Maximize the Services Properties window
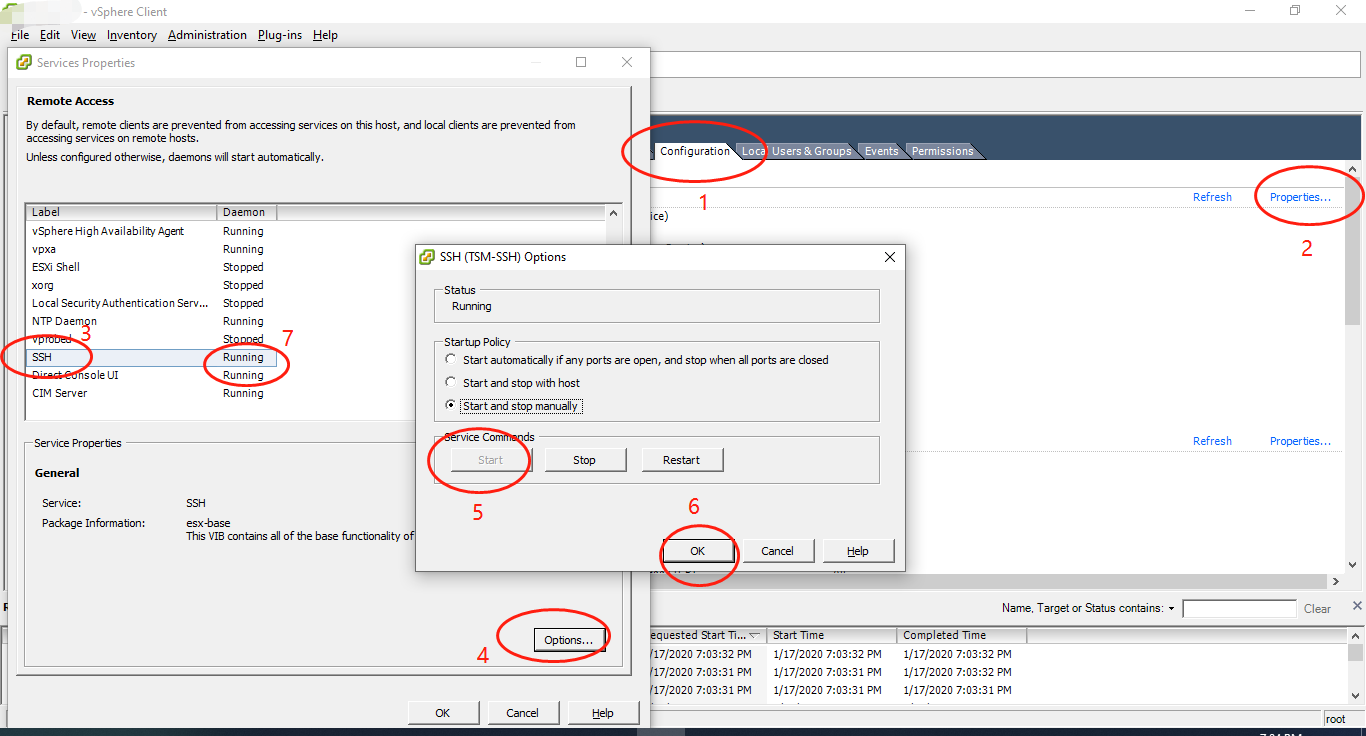1366x736 pixels. coord(581,62)
